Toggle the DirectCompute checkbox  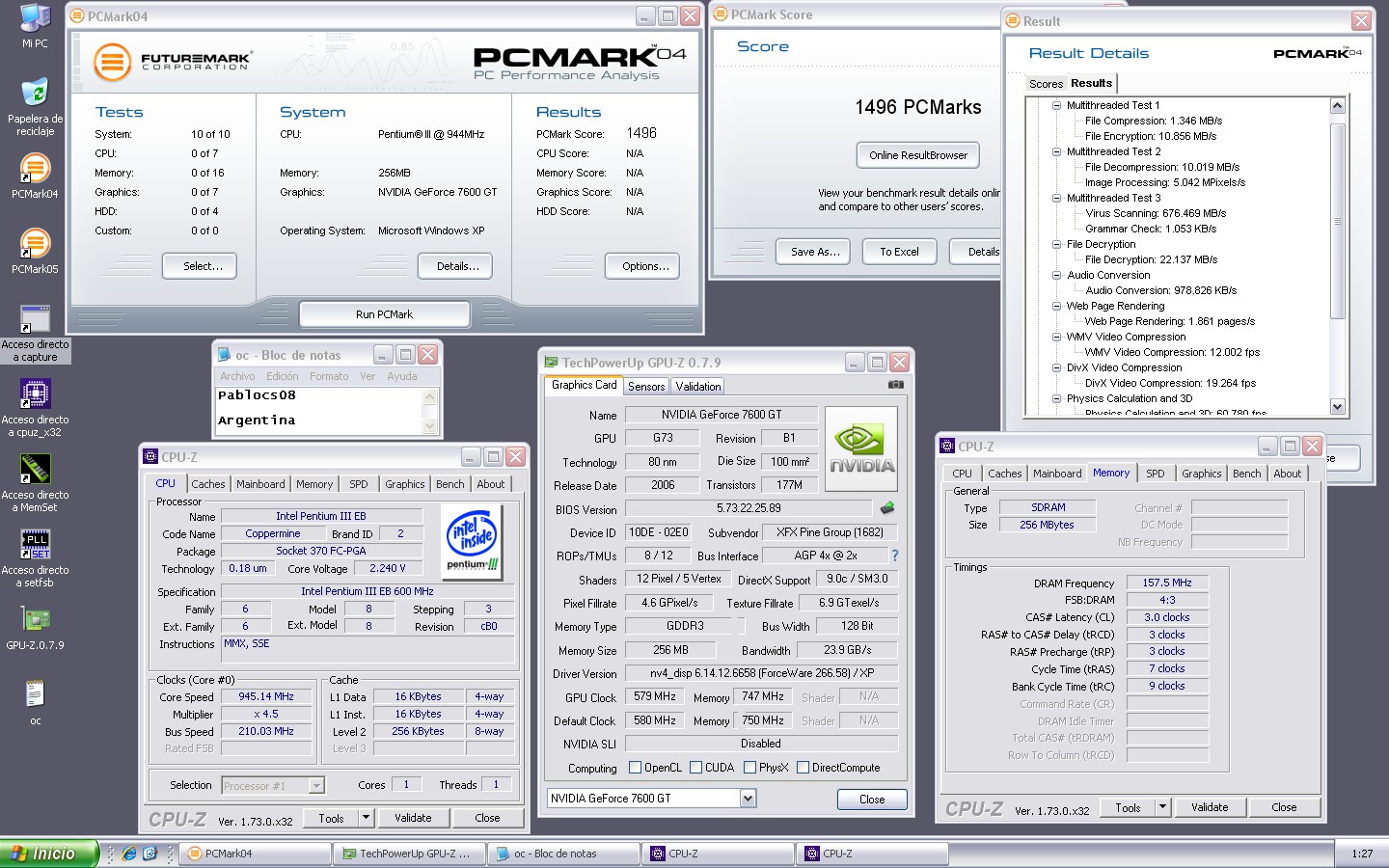803,768
